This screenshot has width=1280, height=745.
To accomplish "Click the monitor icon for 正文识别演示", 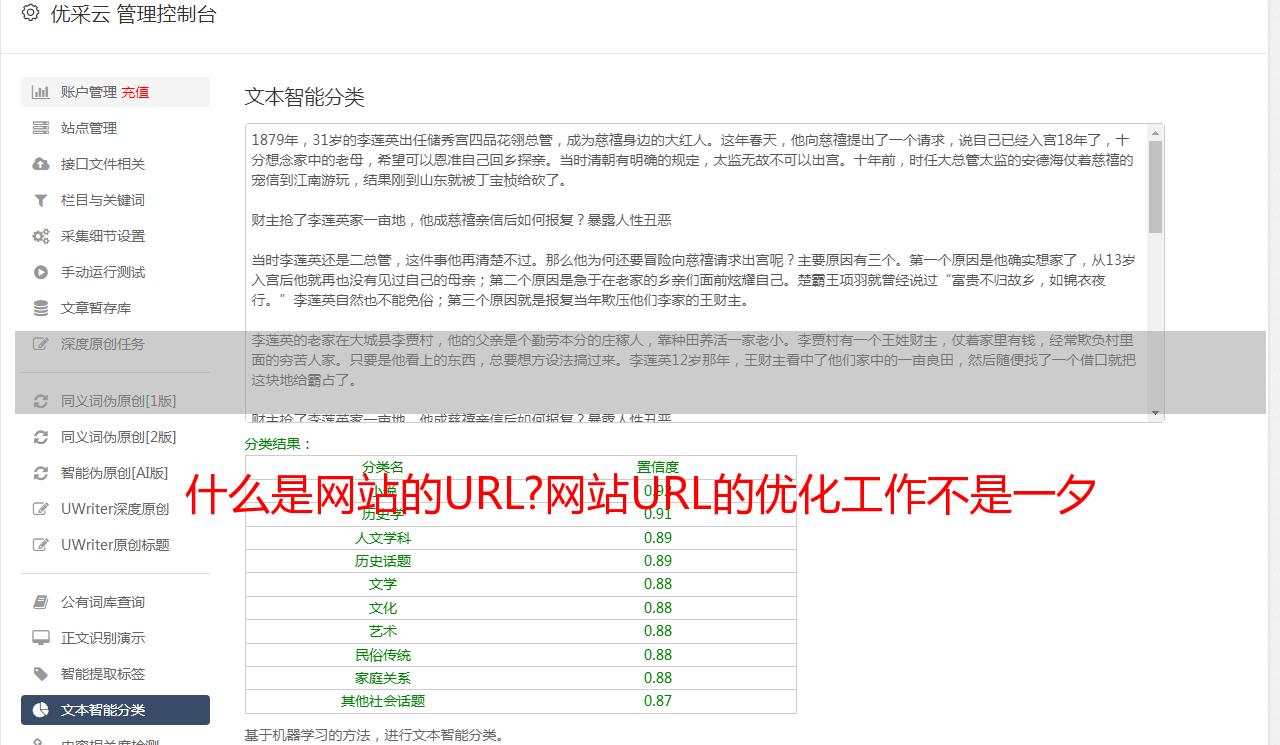I will coord(41,638).
